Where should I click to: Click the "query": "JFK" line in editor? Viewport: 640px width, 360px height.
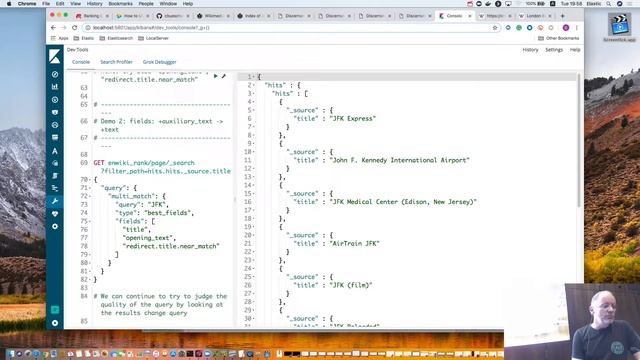142,204
